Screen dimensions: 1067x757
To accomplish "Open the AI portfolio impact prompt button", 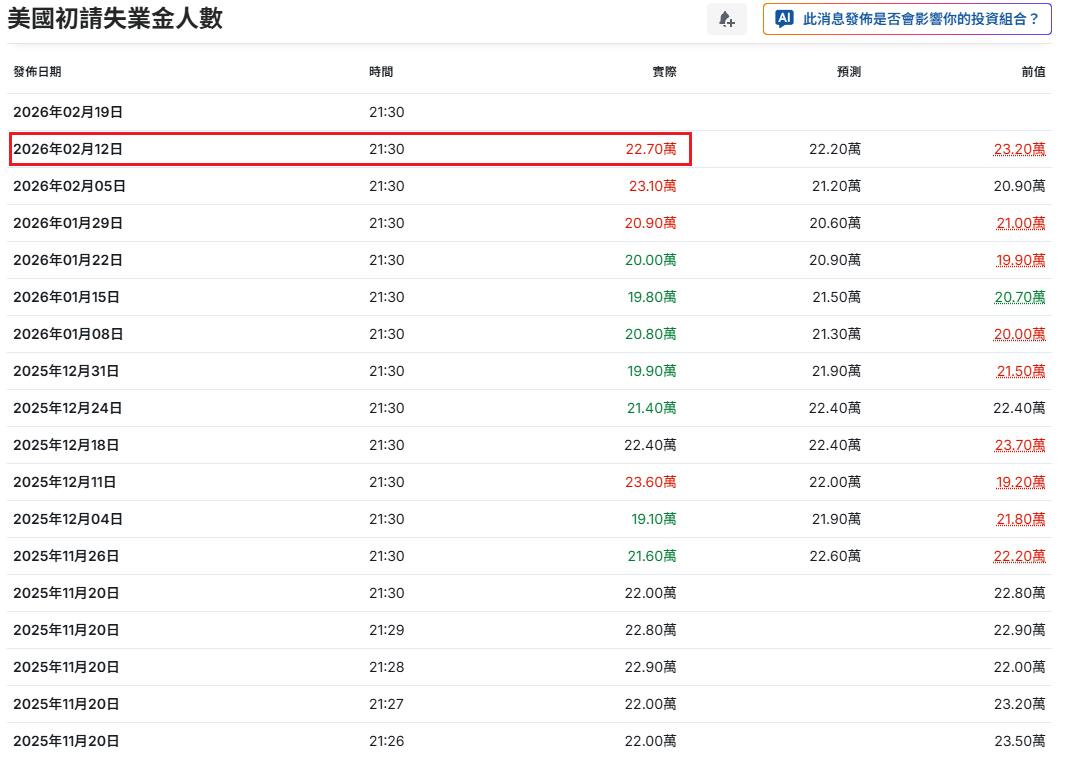I will pos(907,19).
